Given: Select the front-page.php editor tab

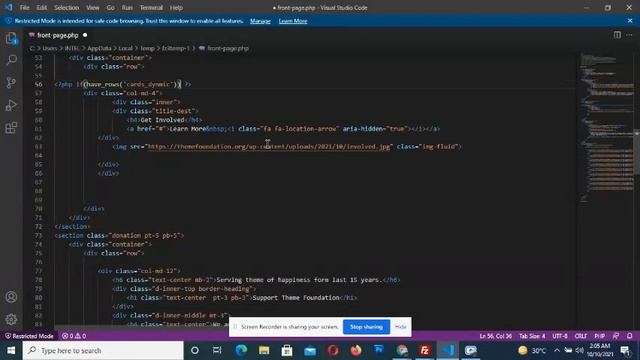Looking at the screenshot, I should click(58, 35).
